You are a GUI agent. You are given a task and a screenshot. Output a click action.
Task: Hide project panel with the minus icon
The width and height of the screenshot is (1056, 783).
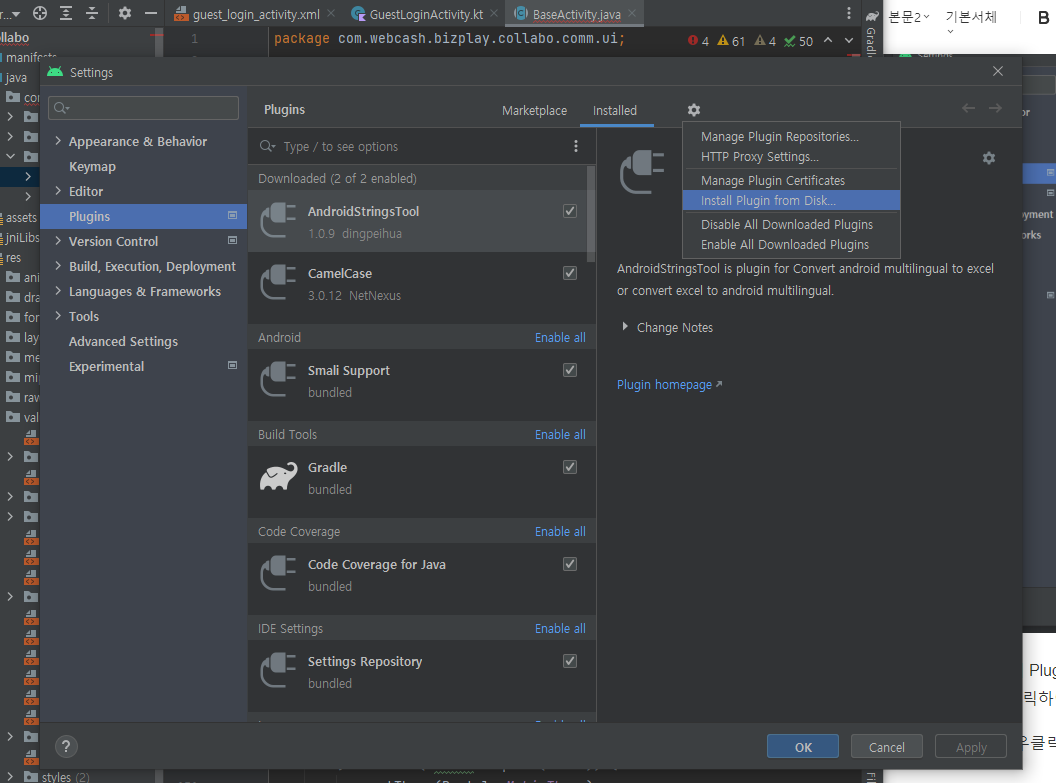coord(151,13)
